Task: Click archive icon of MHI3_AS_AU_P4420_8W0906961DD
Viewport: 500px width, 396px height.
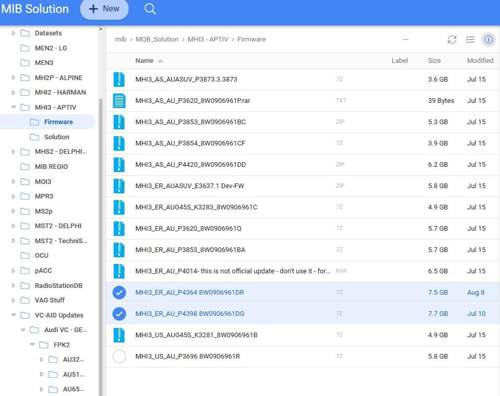Action: [x=119, y=165]
